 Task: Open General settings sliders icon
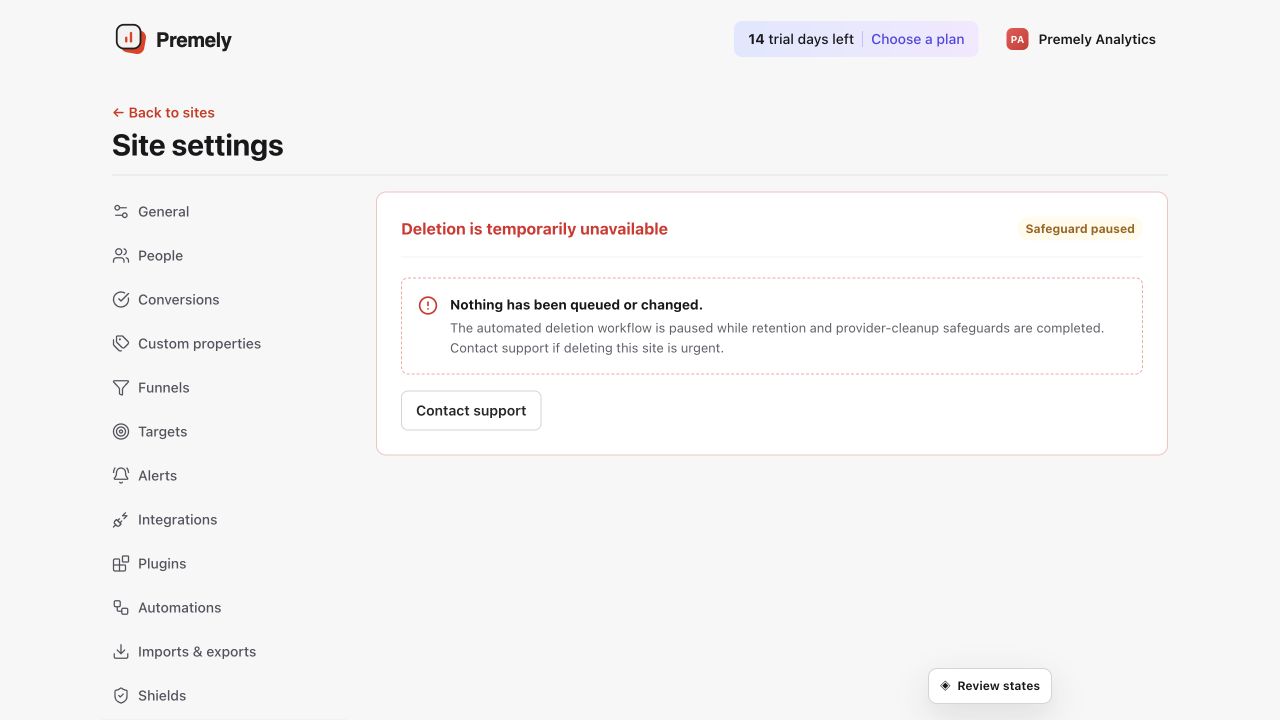121,212
